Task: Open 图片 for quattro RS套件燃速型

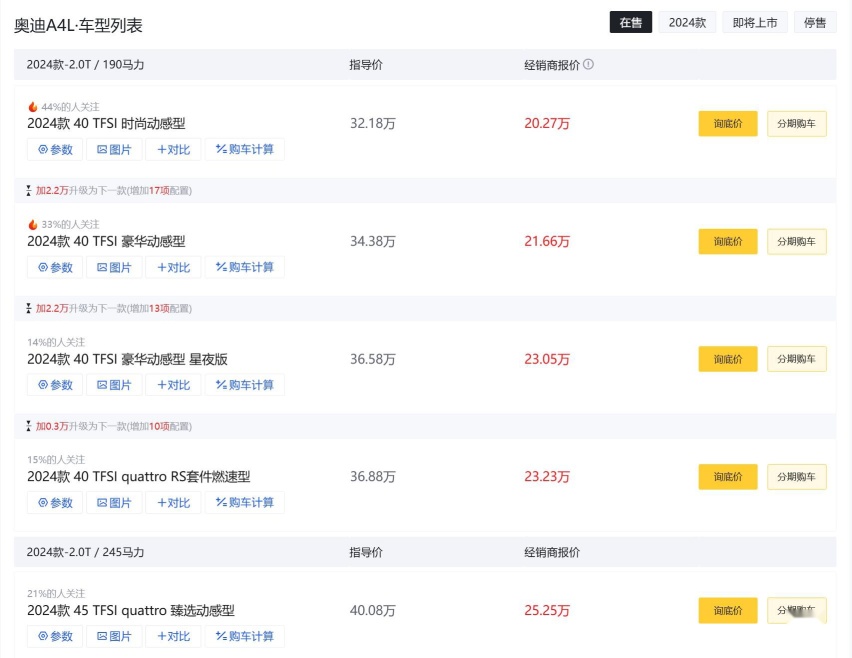Action: click(x=114, y=503)
